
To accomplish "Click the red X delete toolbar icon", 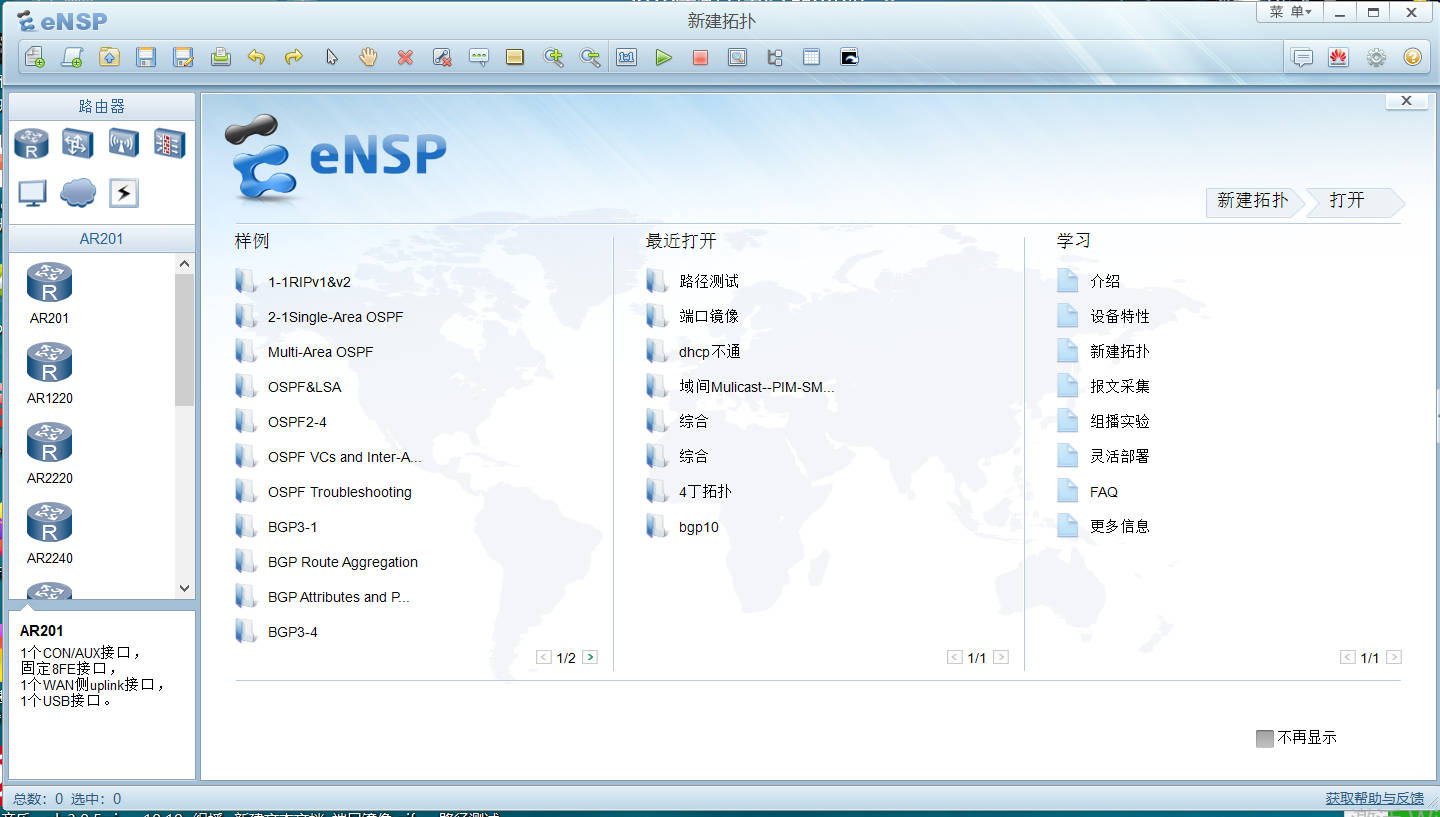I will 405,57.
